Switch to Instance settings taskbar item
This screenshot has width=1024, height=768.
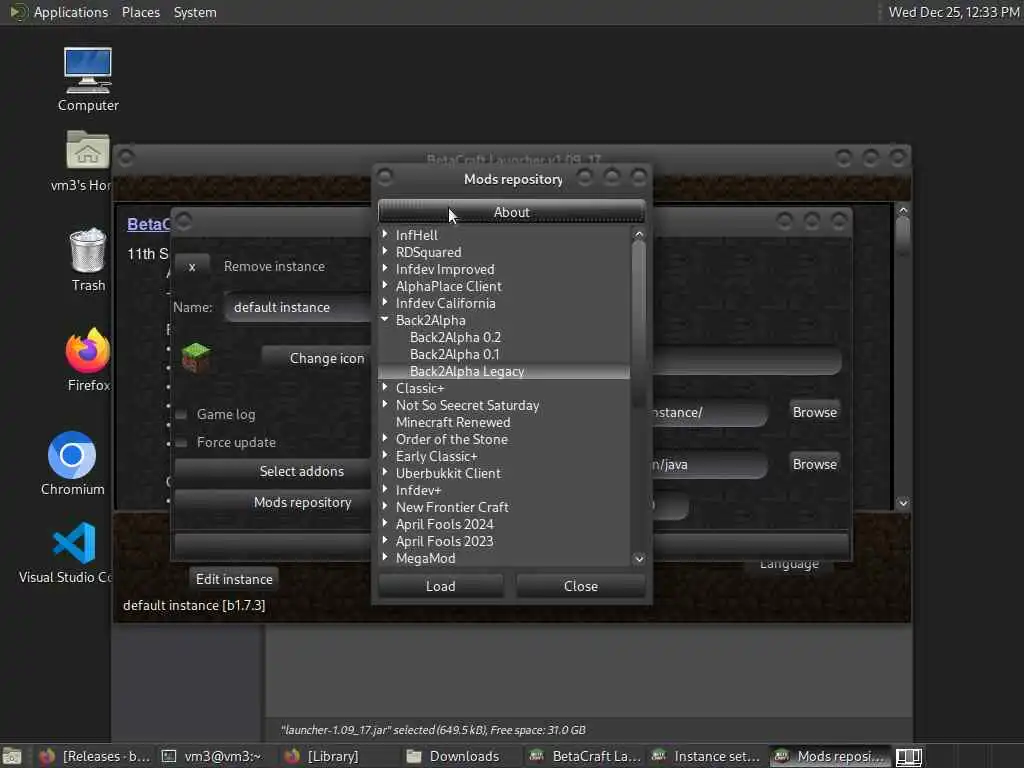(x=706, y=756)
